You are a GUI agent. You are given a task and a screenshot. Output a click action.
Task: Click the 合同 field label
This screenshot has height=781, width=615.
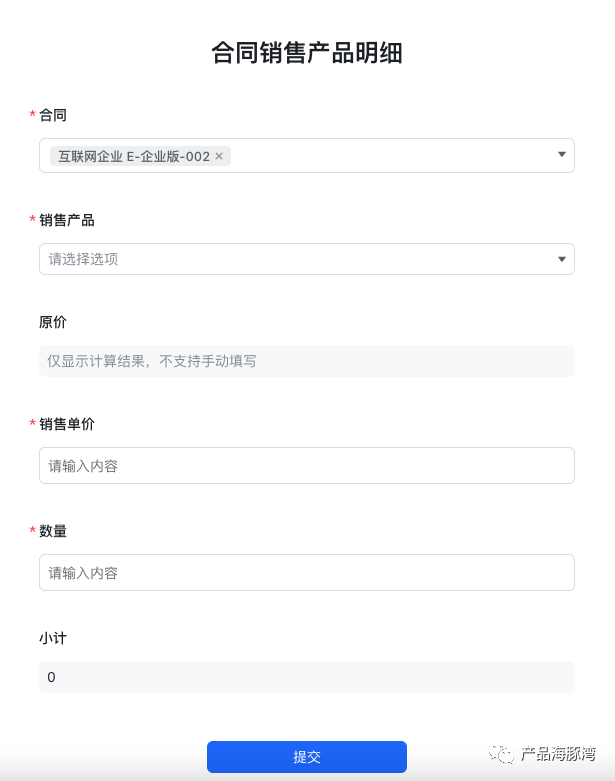[53, 115]
